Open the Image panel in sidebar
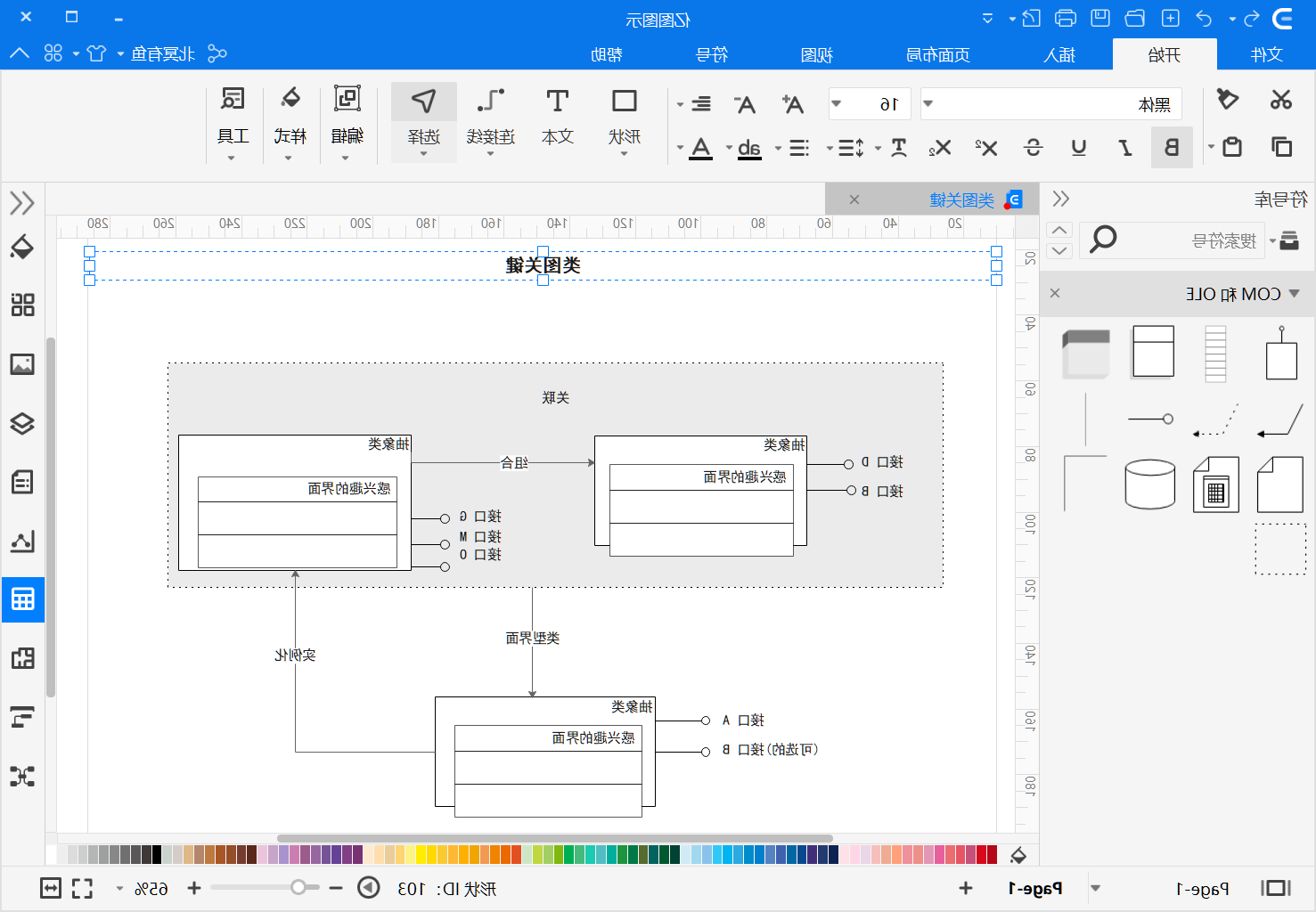 coord(22,364)
